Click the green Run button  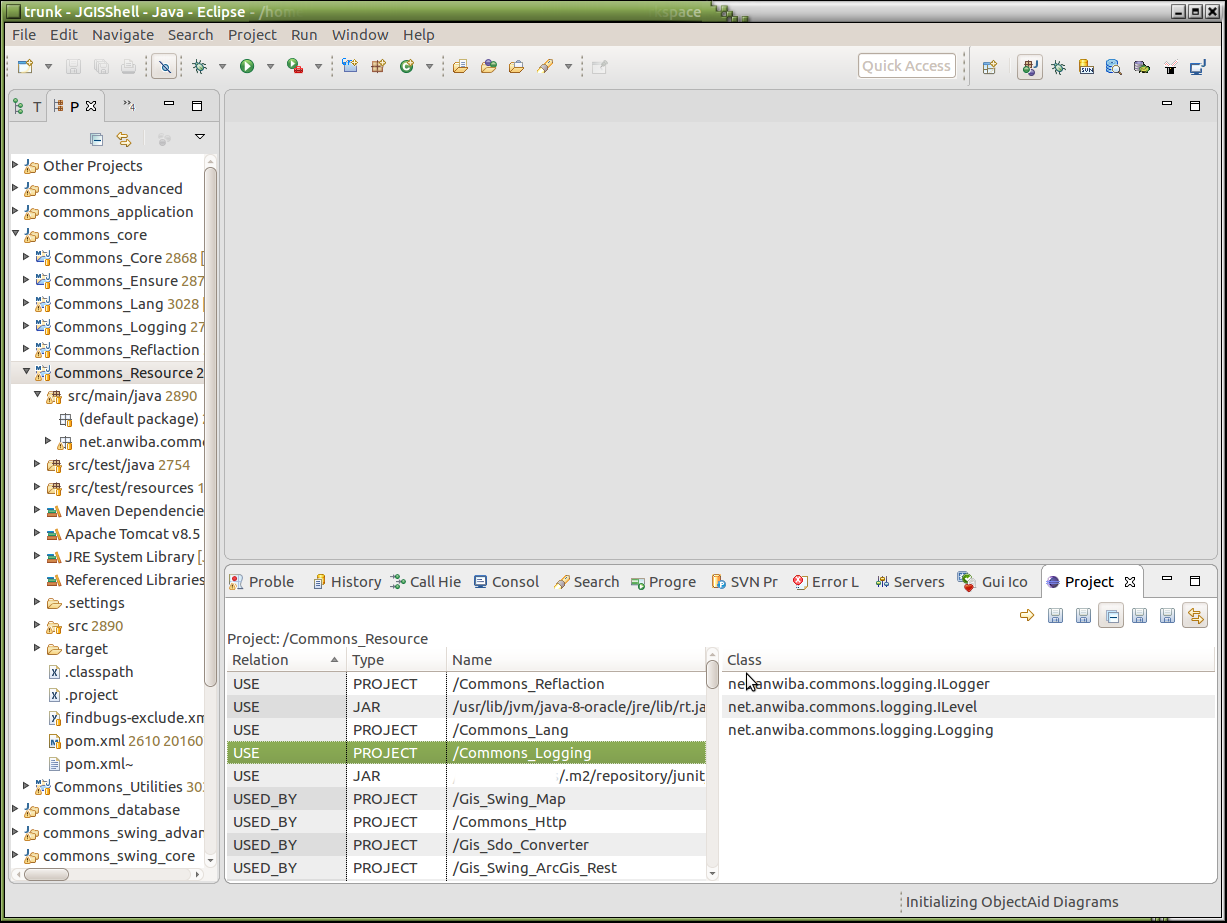click(x=246, y=66)
